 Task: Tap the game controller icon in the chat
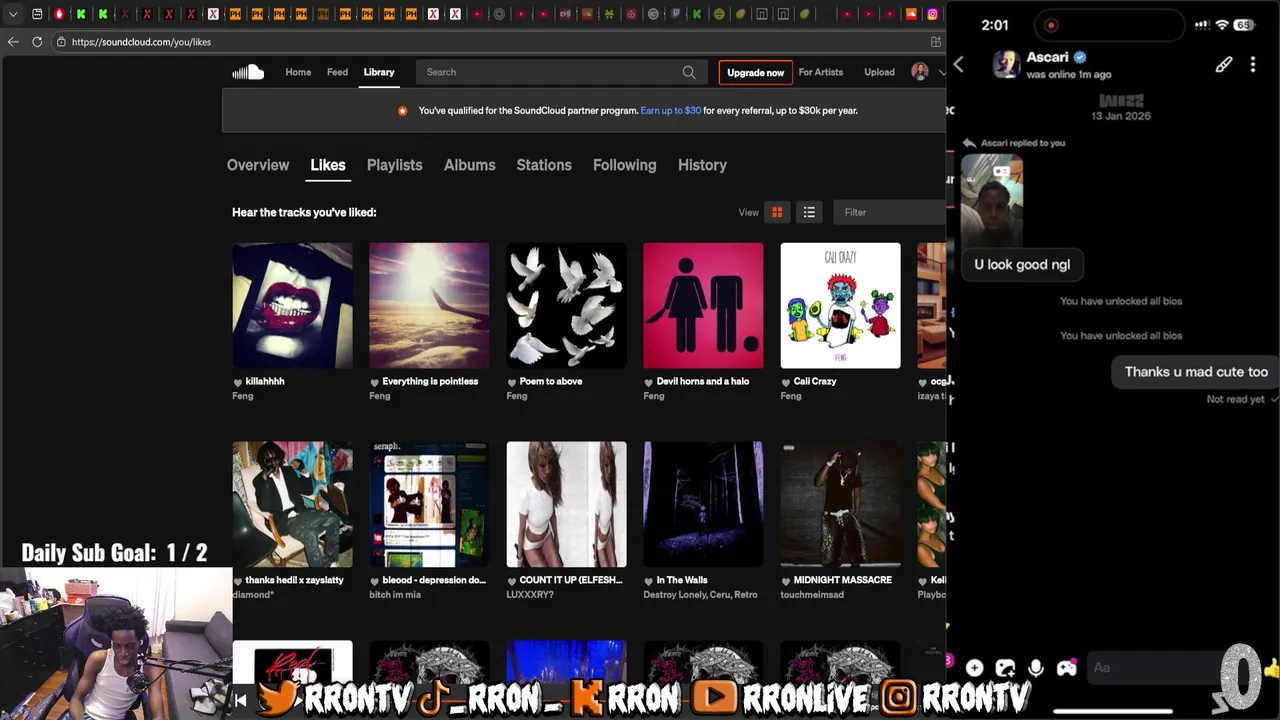coord(1067,668)
